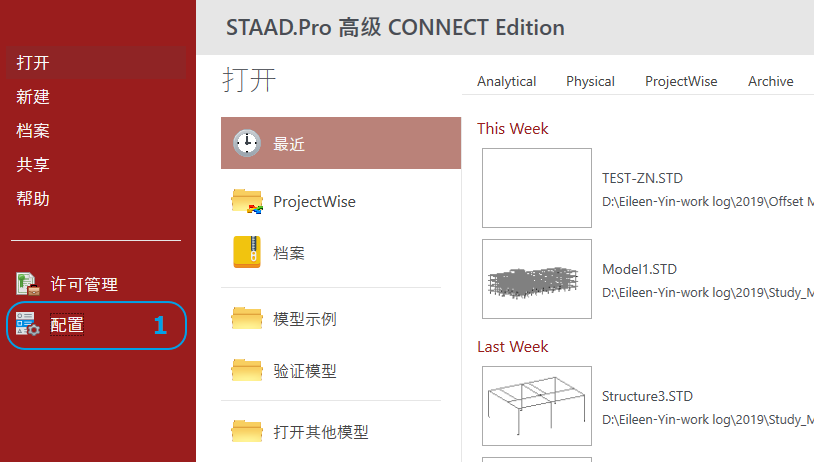Click the recent files clock icon
Image resolution: width=814 pixels, height=462 pixels.
point(246,144)
